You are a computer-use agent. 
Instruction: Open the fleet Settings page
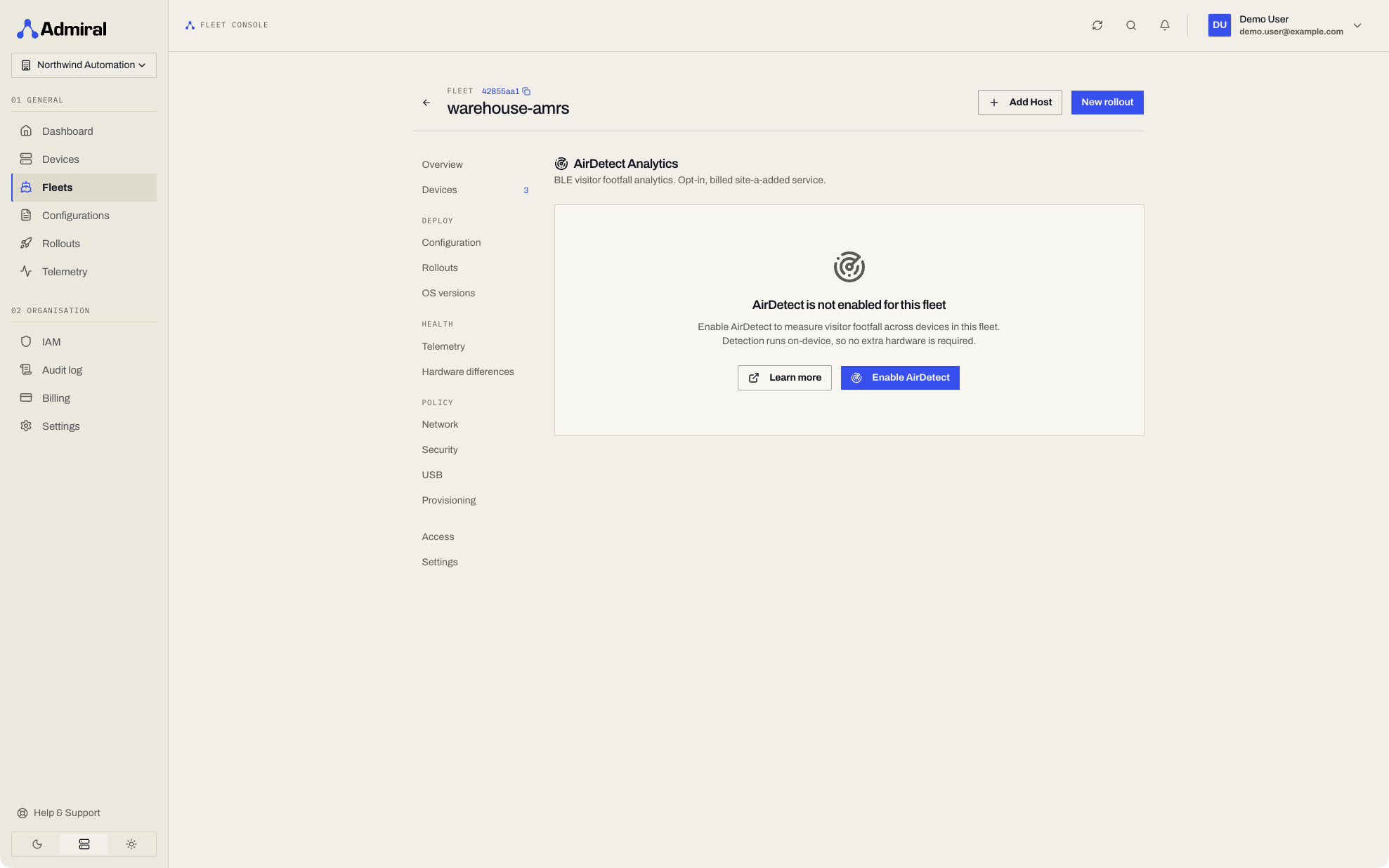[475, 563]
